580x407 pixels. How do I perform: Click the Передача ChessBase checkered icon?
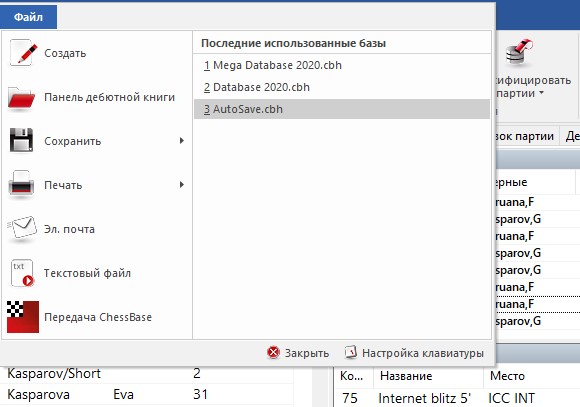[23, 317]
